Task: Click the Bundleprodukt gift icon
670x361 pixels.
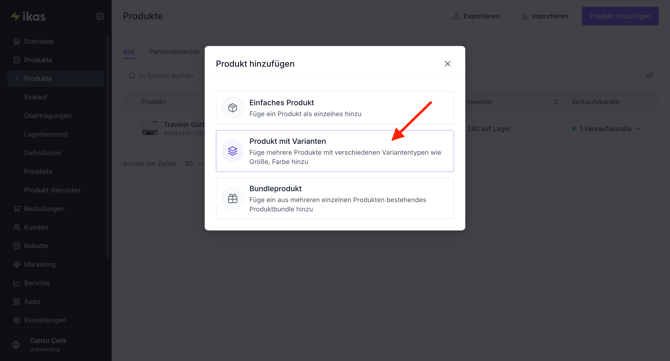Action: [232, 198]
